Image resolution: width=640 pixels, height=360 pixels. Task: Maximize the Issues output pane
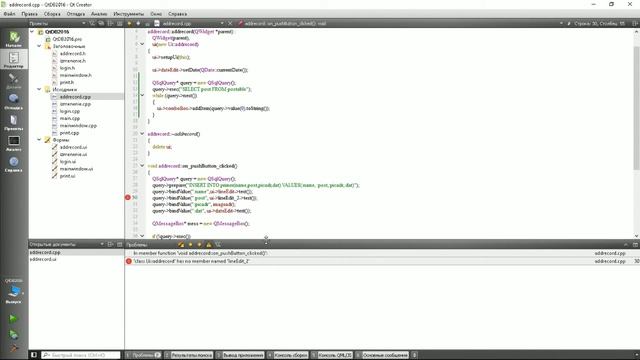tap(626, 244)
